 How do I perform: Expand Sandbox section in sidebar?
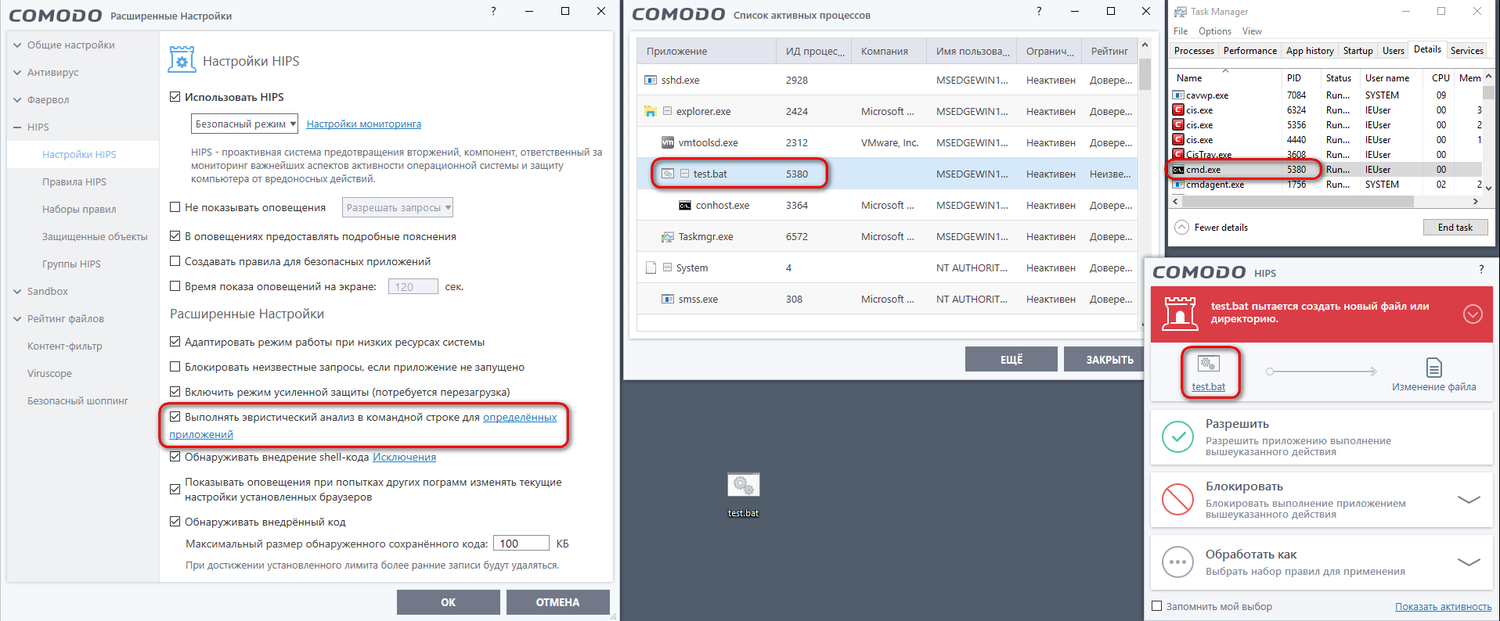(17, 291)
